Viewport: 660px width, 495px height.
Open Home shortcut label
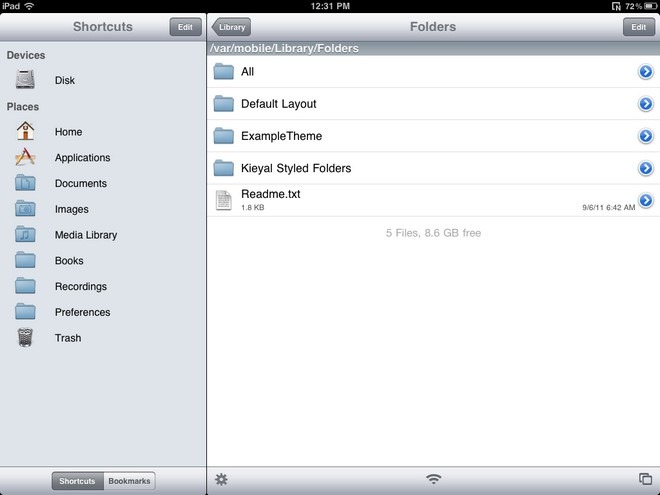pyautogui.click(x=68, y=132)
